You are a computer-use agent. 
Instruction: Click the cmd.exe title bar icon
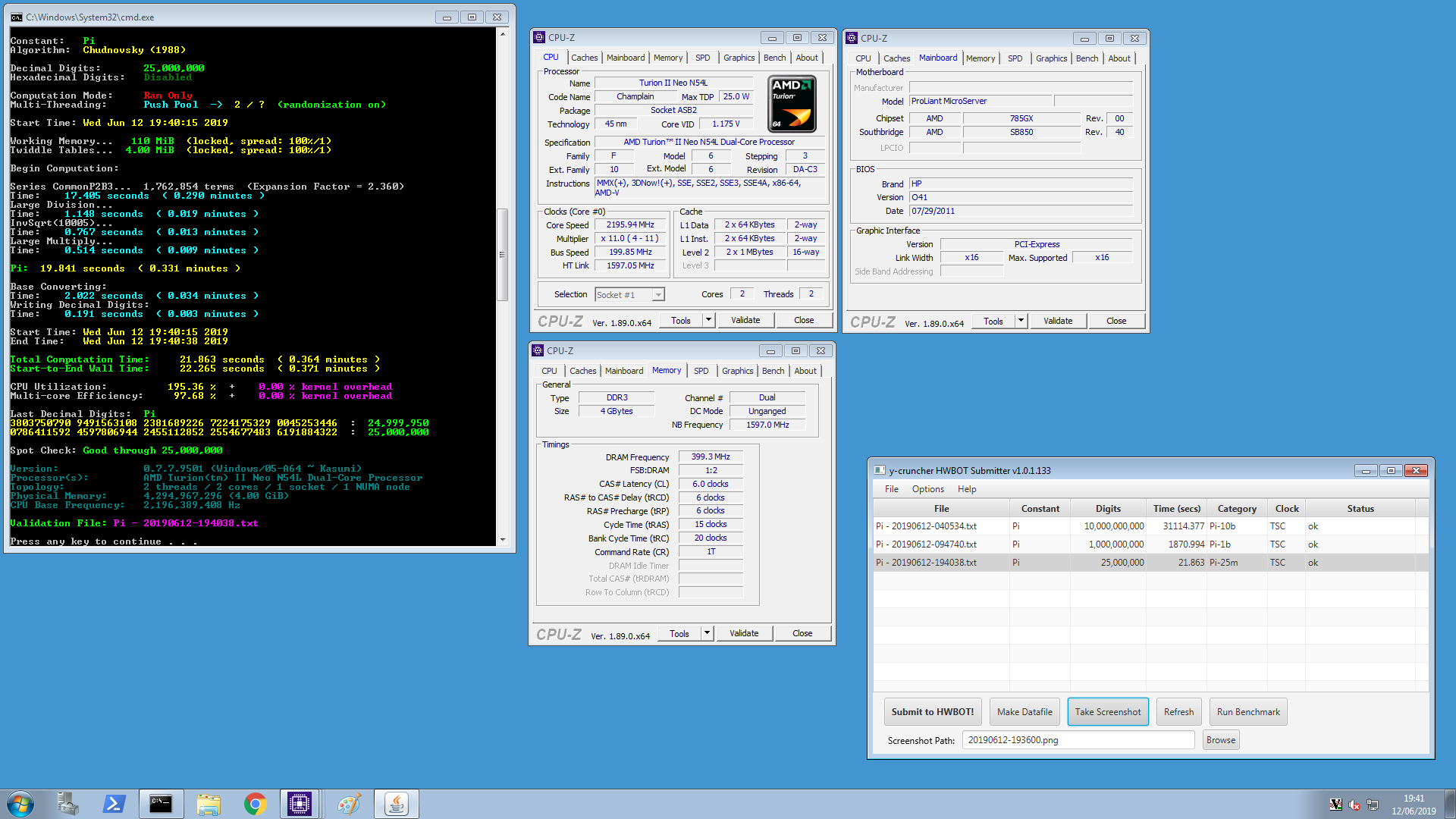17,17
